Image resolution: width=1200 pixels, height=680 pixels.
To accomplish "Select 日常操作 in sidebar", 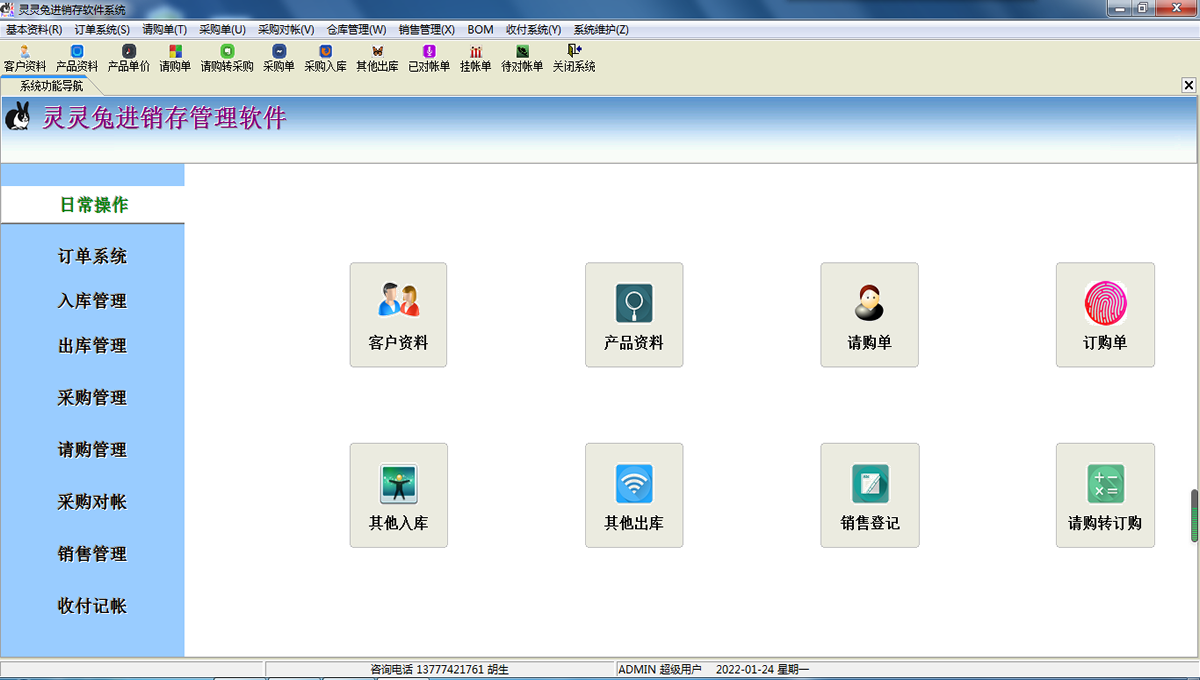I will [93, 205].
